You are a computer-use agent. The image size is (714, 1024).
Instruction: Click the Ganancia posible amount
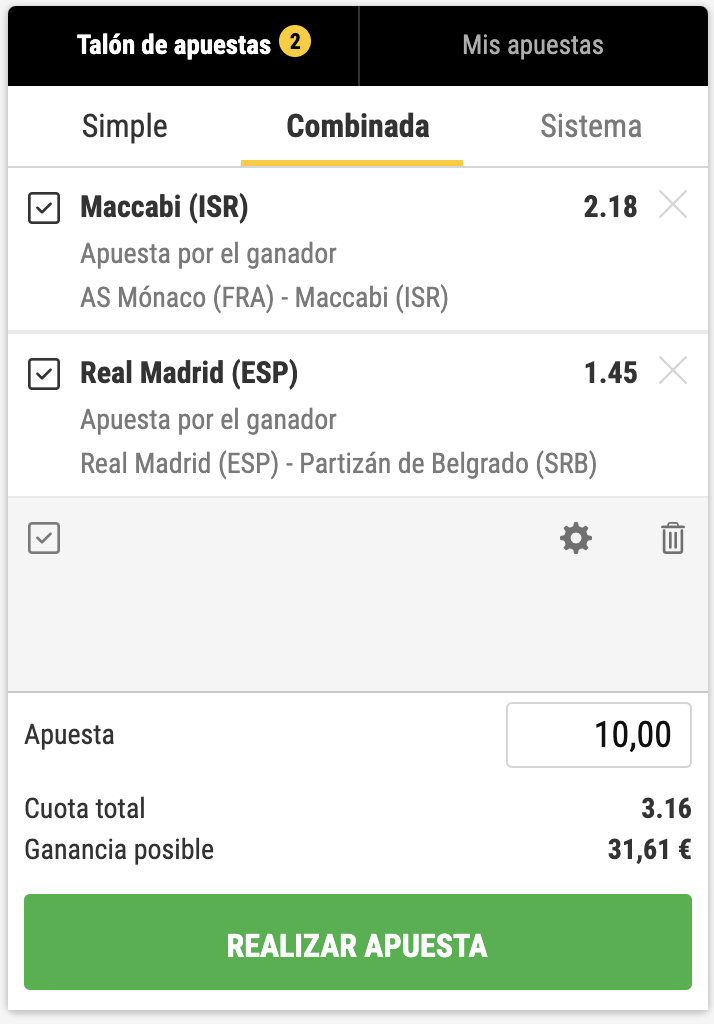(648, 850)
